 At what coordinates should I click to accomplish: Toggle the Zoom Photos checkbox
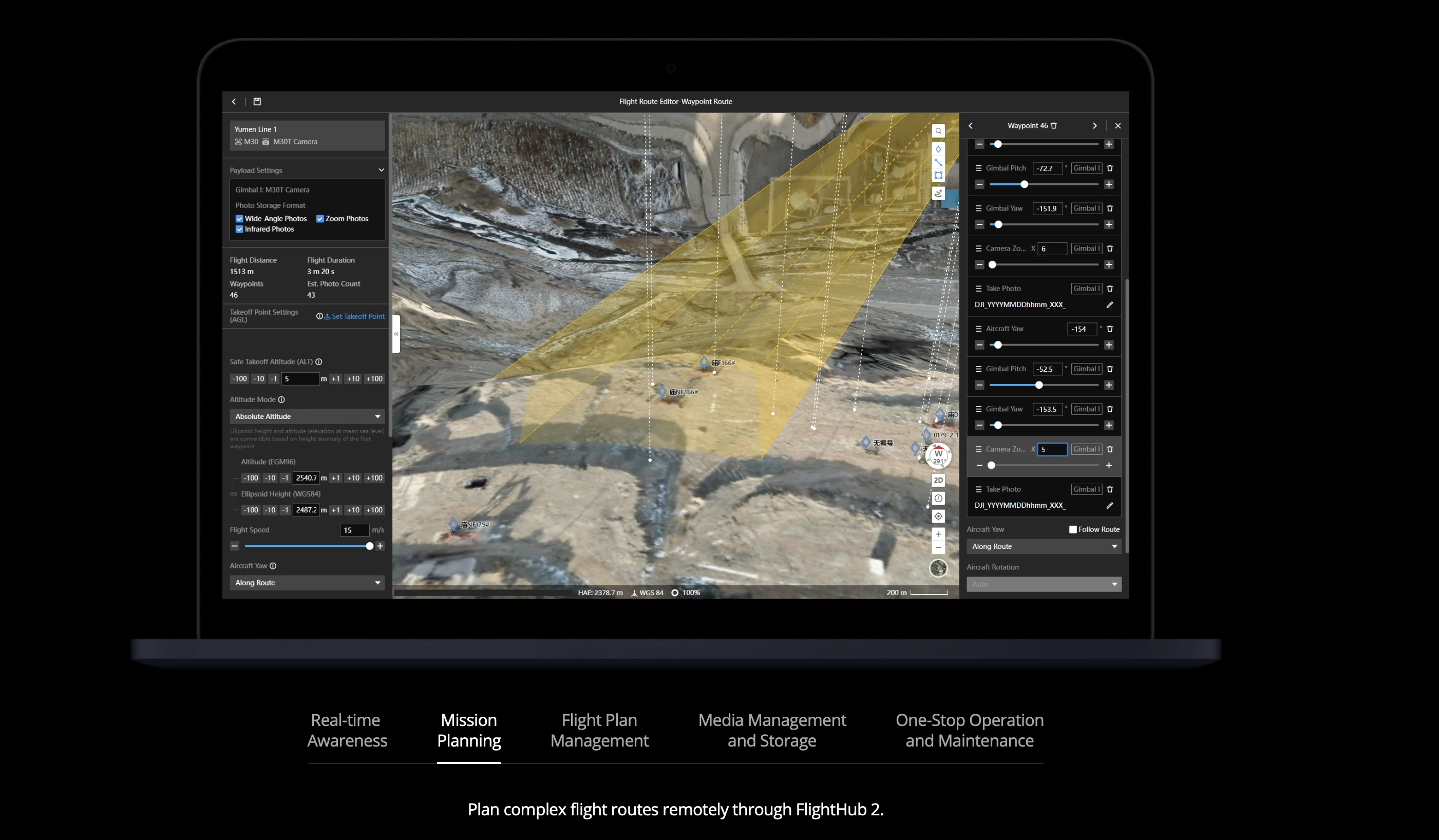click(320, 219)
